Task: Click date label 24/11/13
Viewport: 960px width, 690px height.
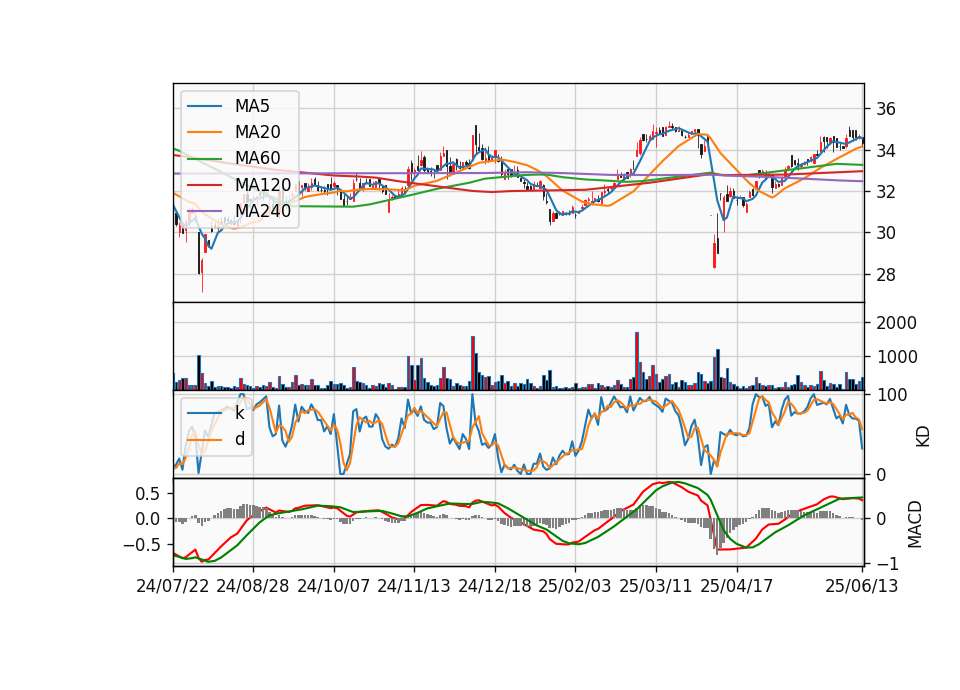Action: (414, 586)
